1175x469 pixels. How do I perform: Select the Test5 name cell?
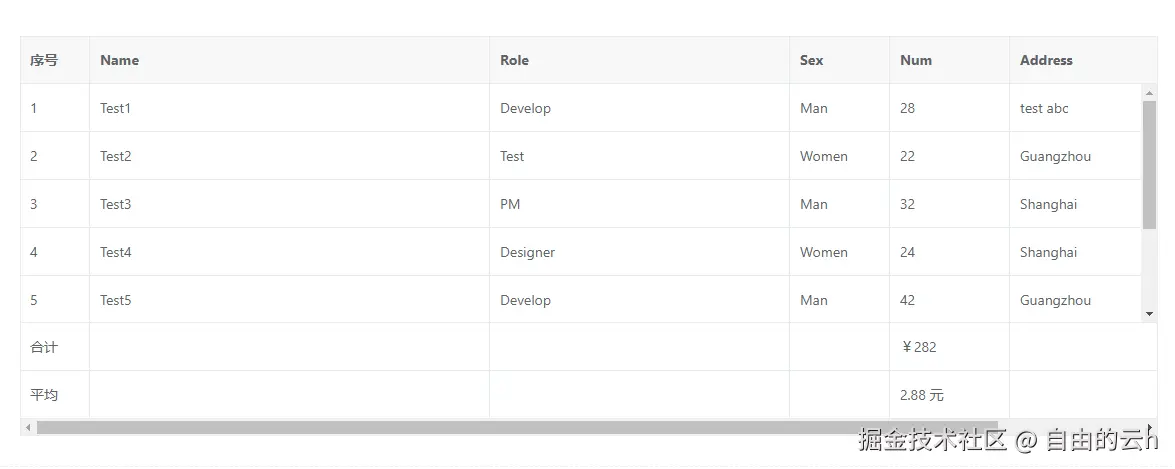[116, 300]
